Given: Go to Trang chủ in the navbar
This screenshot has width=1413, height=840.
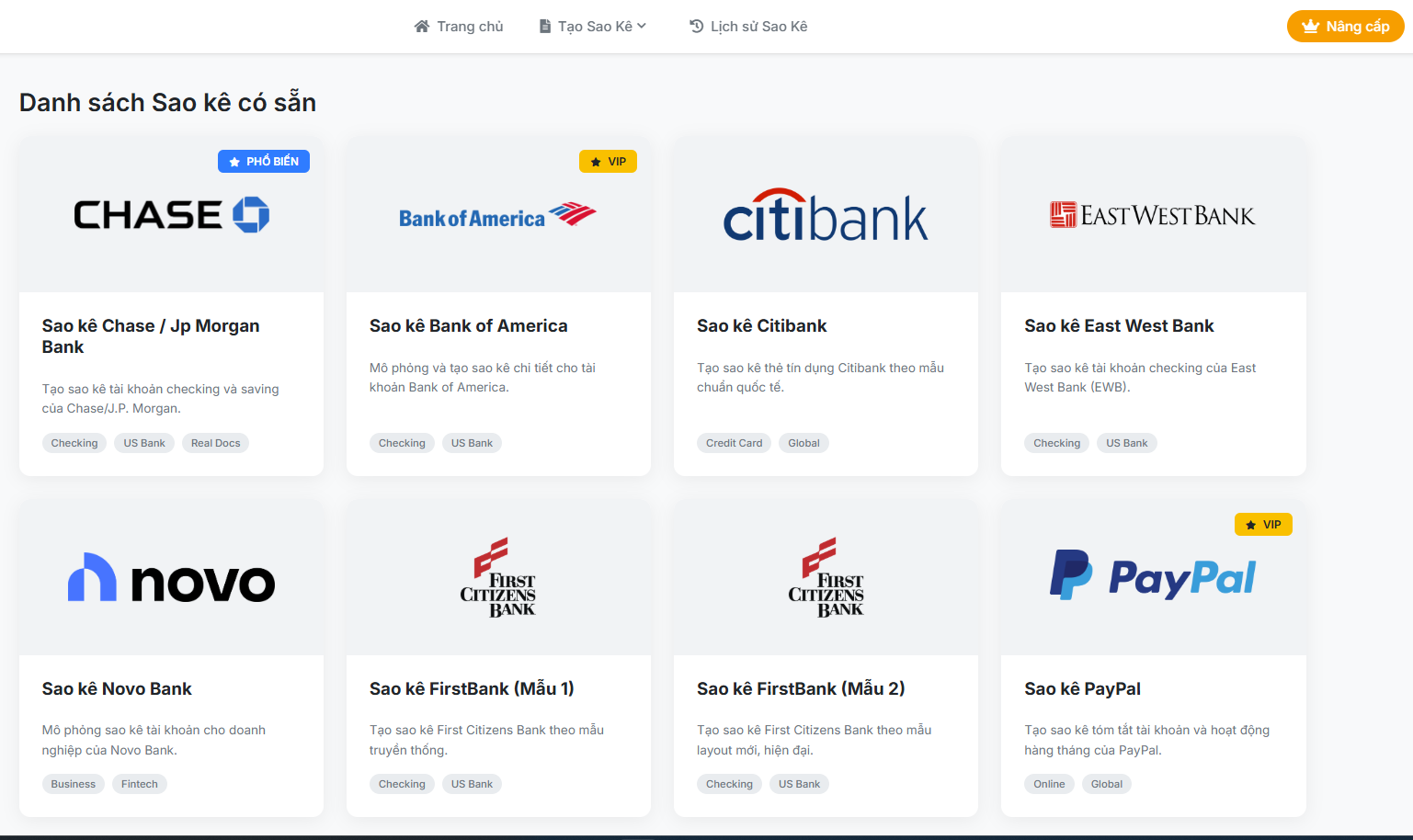Looking at the screenshot, I should pos(459,27).
